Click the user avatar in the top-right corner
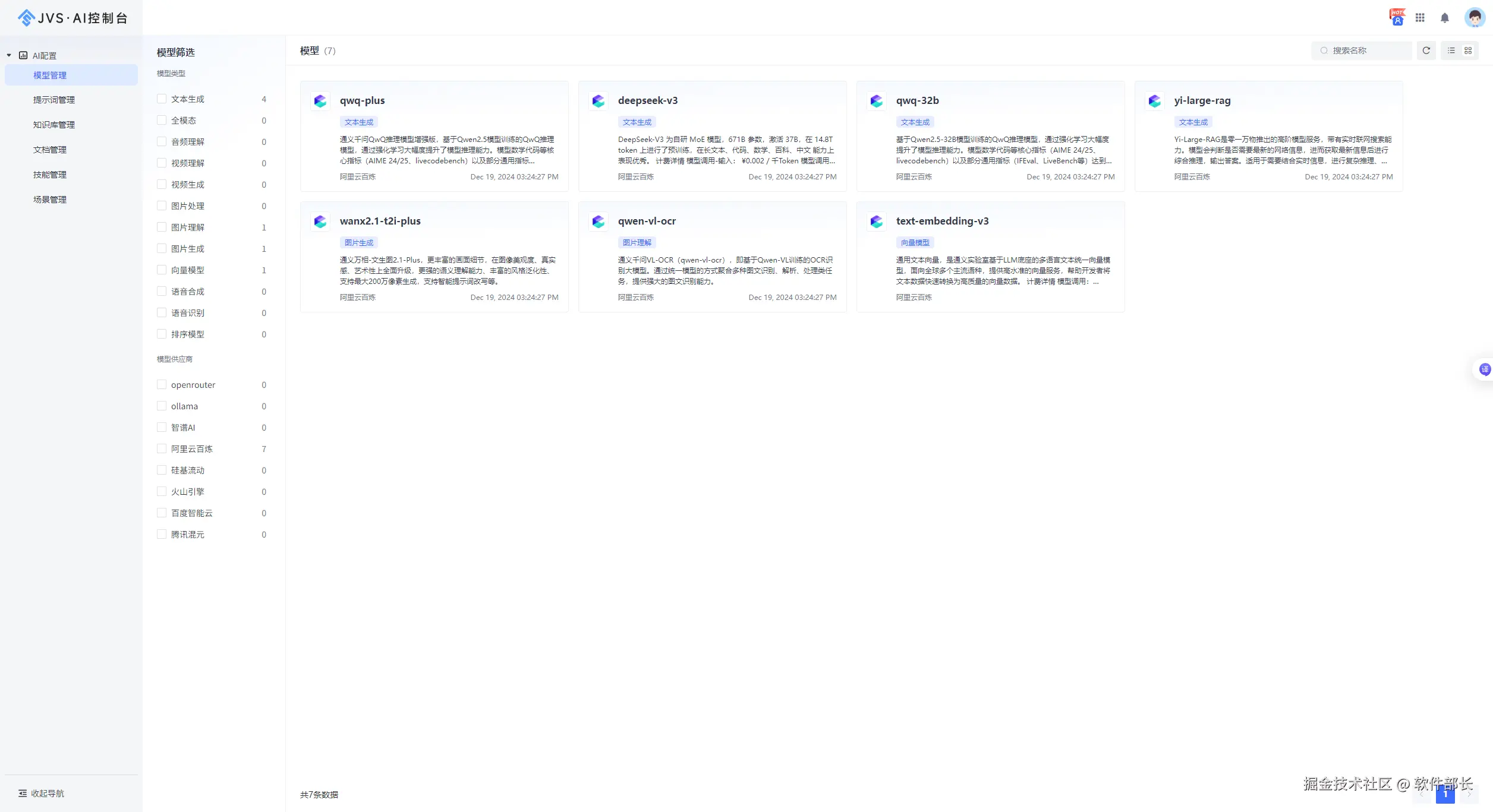 point(1475,18)
